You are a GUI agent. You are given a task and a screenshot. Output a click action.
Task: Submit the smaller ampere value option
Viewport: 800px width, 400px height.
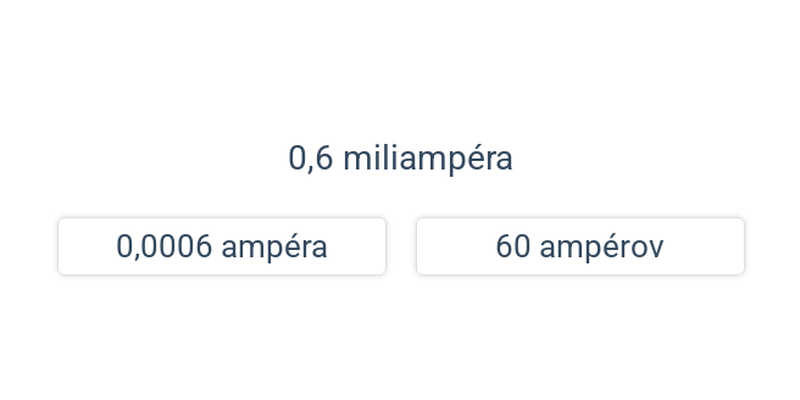pyautogui.click(x=222, y=246)
